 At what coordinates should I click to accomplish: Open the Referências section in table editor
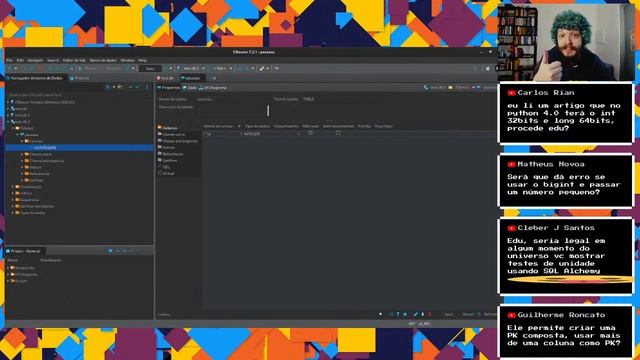click(x=171, y=154)
